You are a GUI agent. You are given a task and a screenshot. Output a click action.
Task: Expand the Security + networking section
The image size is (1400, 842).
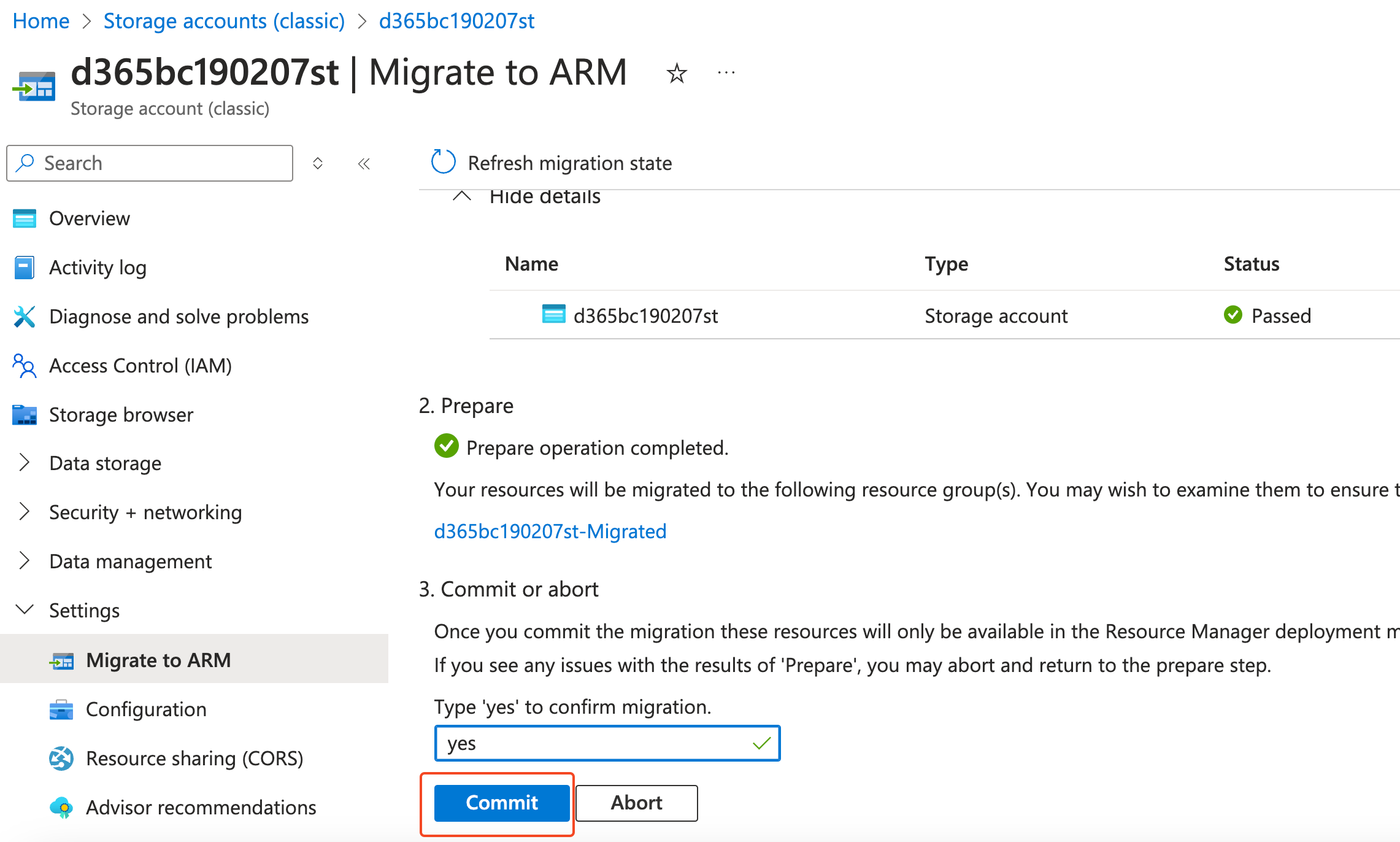25,512
